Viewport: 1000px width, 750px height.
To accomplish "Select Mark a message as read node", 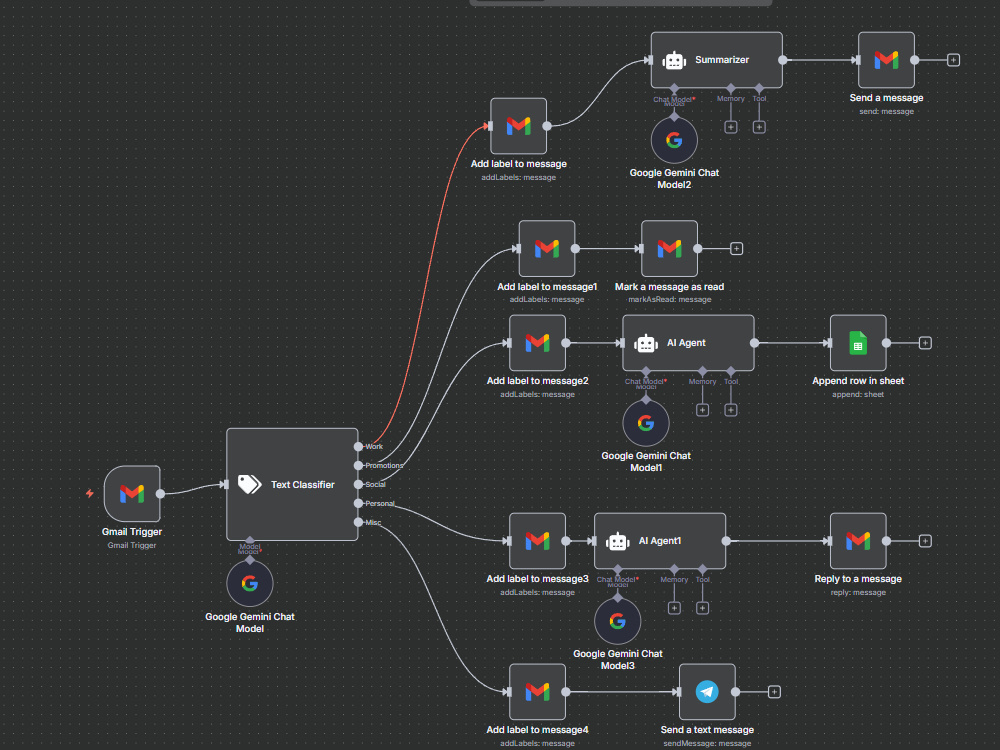I will click(670, 249).
